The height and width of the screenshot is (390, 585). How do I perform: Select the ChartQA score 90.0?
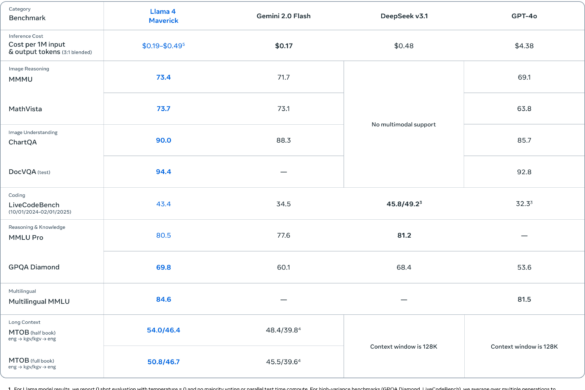pos(163,140)
